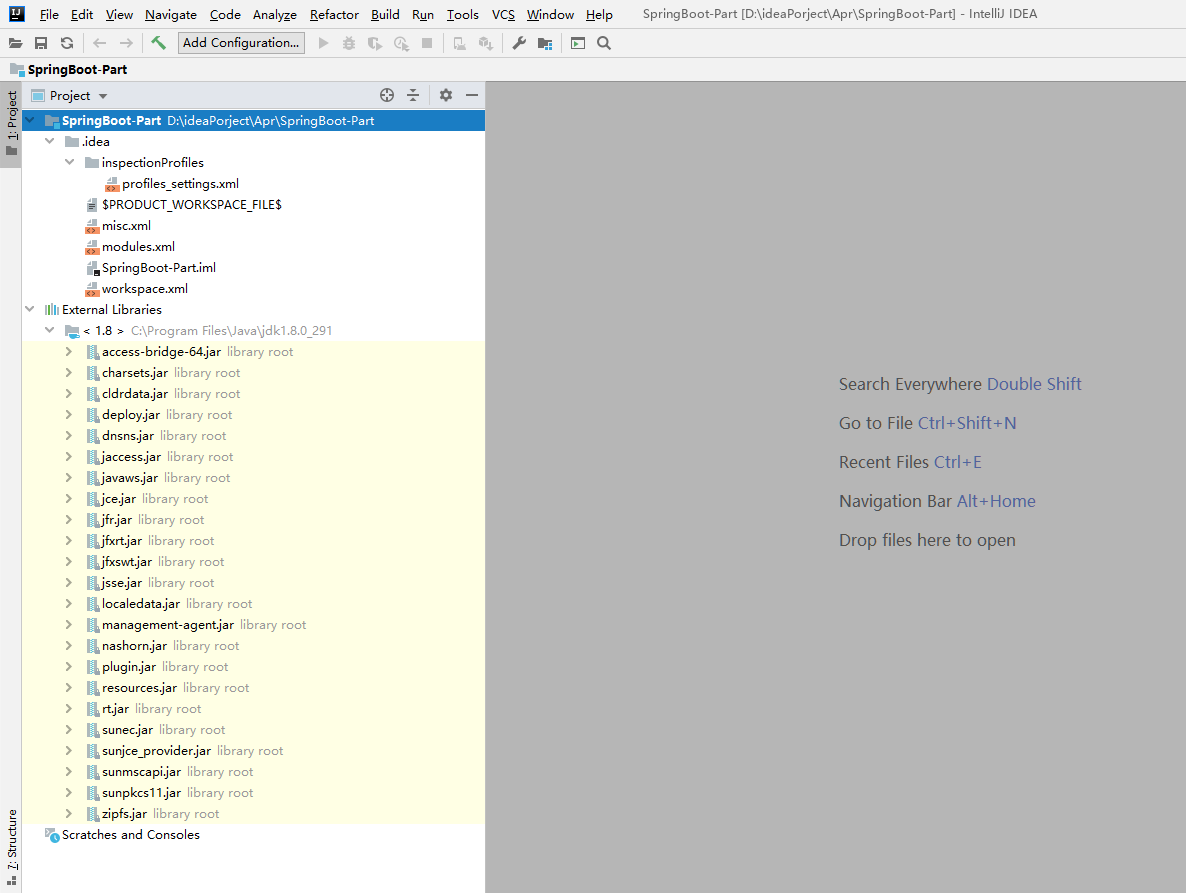1186x893 pixels.
Task: Collapse the .idea folder
Action: point(50,141)
